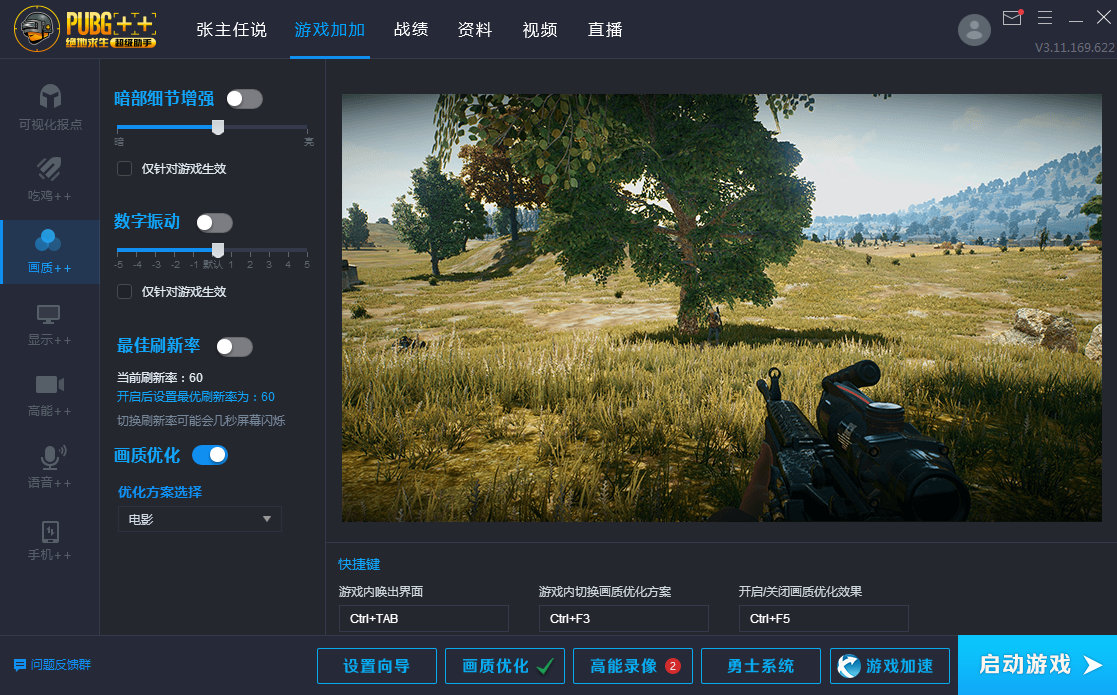Viewport: 1117px width, 695px height.
Task: Switch to the 直播 tab
Action: tap(605, 30)
